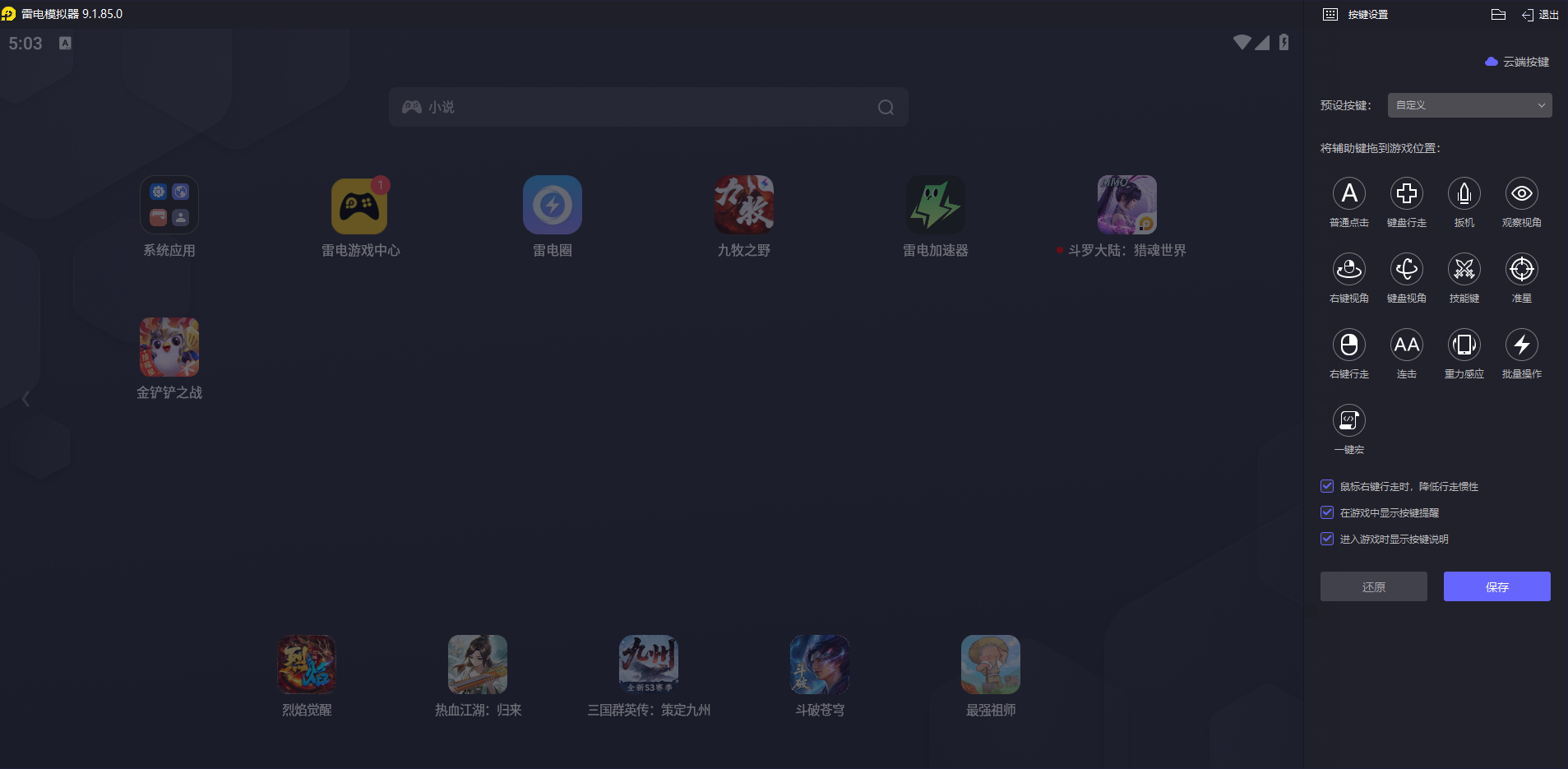
Task: Open the 金铲铲之战 game
Action: (x=169, y=347)
